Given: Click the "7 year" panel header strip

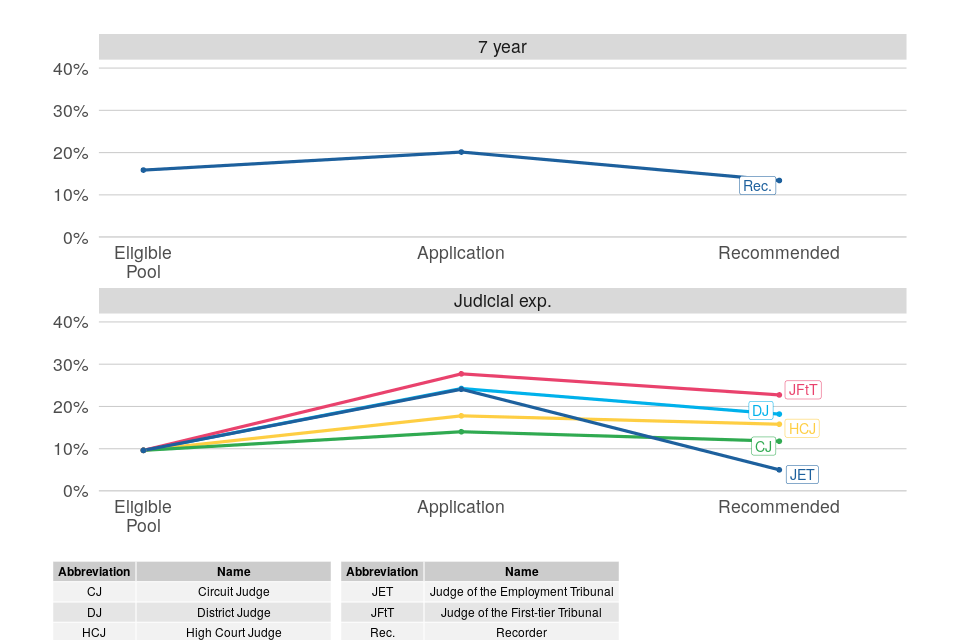Looking at the screenshot, I should tap(502, 47).
